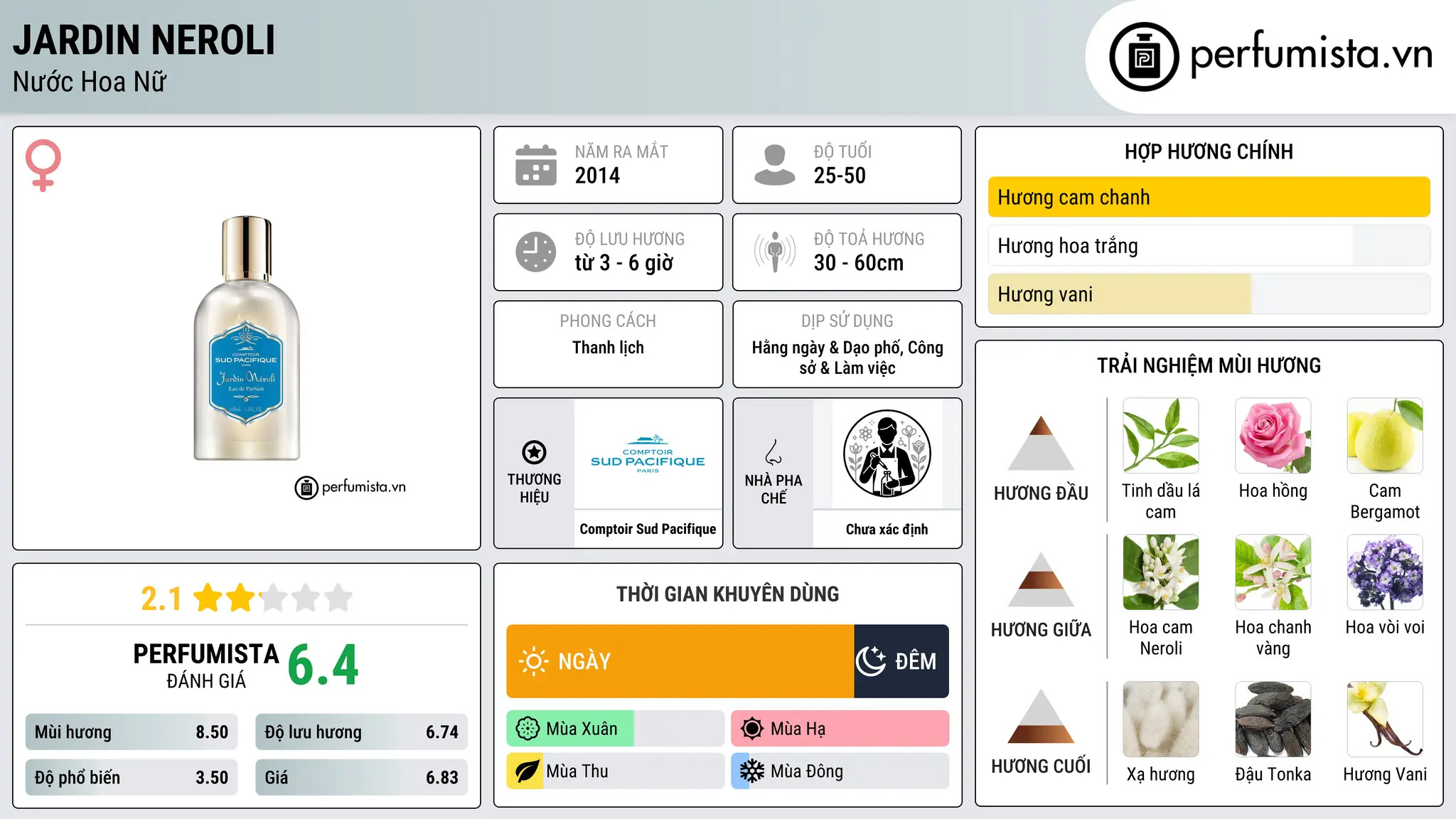Click the green 6.4 Perfumista score

[323, 665]
